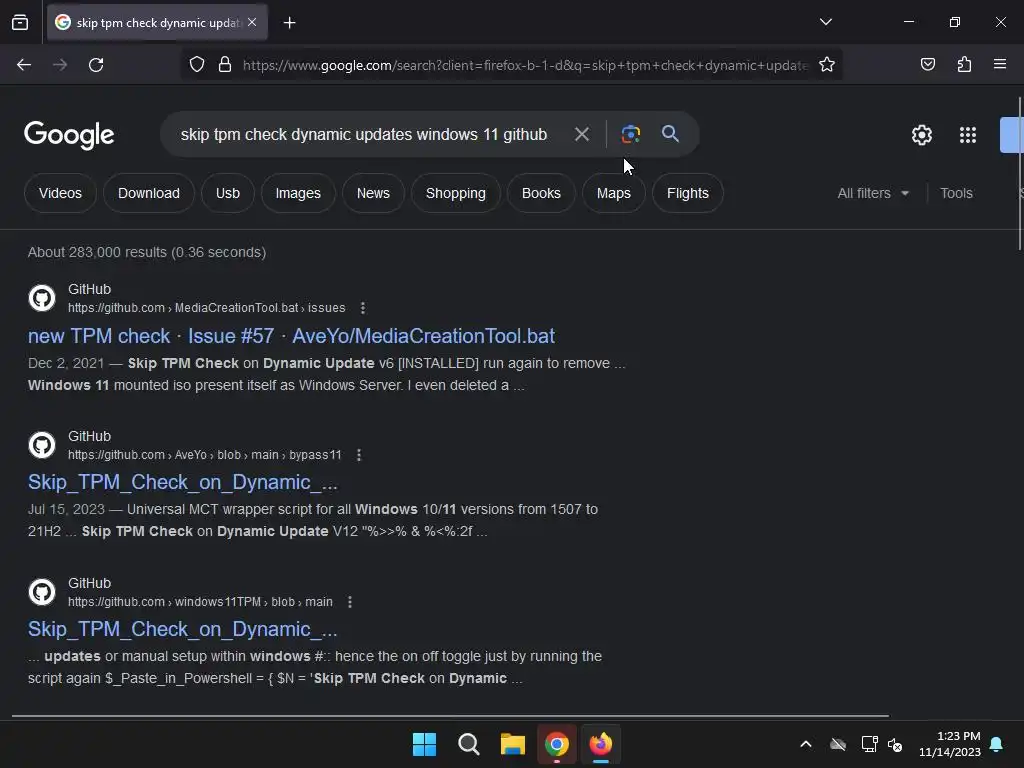
Task: Clear the search query with X
Action: pos(581,135)
